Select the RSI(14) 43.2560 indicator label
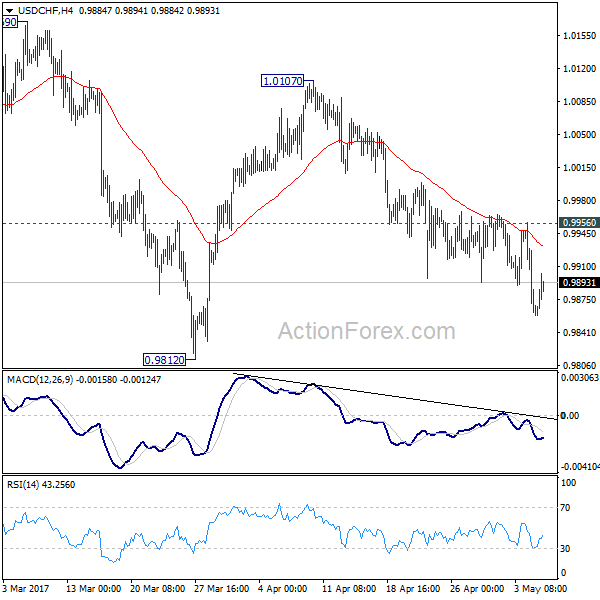This screenshot has width=600, height=600. click(41, 484)
